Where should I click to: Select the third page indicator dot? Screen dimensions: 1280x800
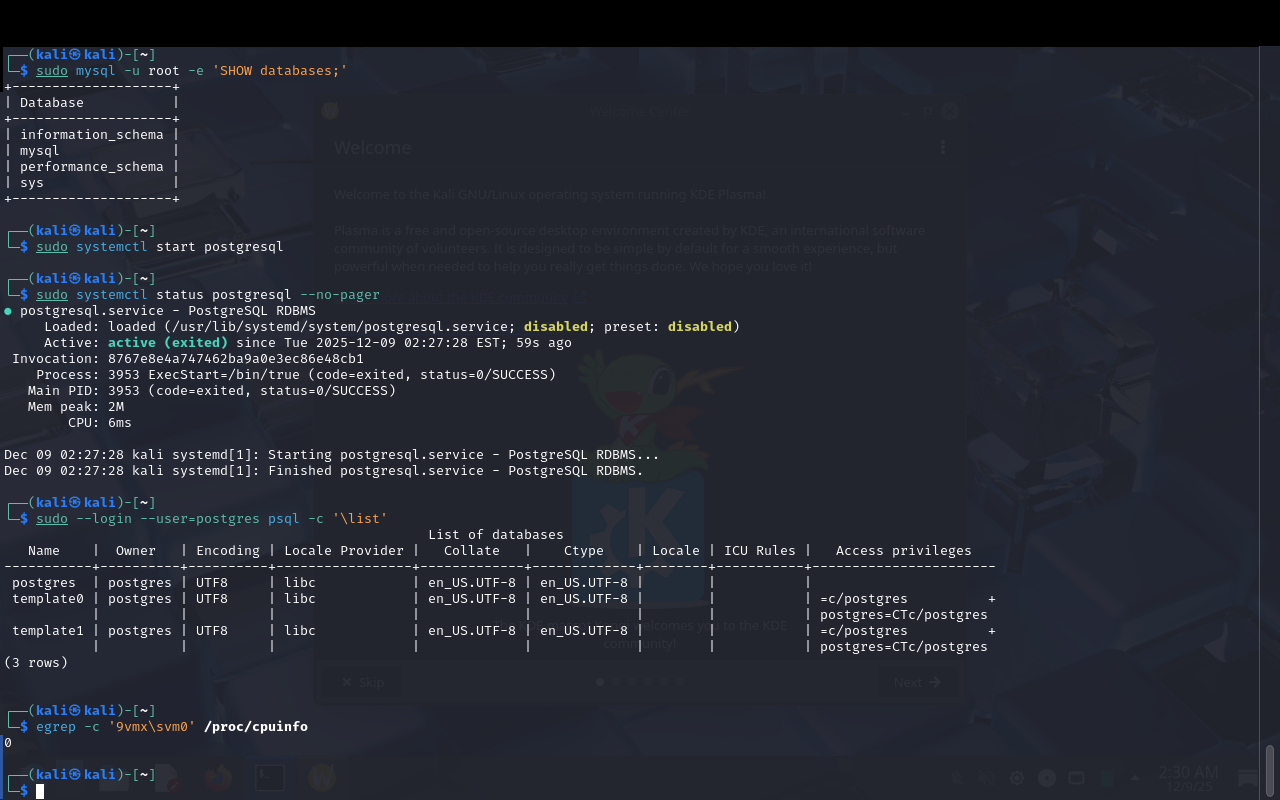click(x=632, y=682)
